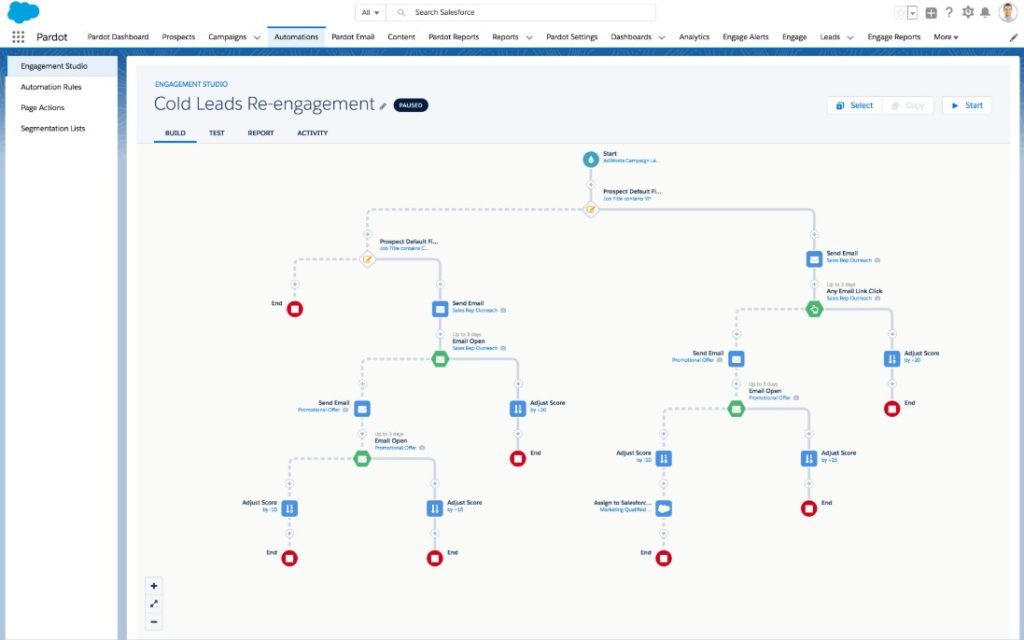This screenshot has height=640, width=1024.
Task: Click the Copy button
Action: (908, 105)
